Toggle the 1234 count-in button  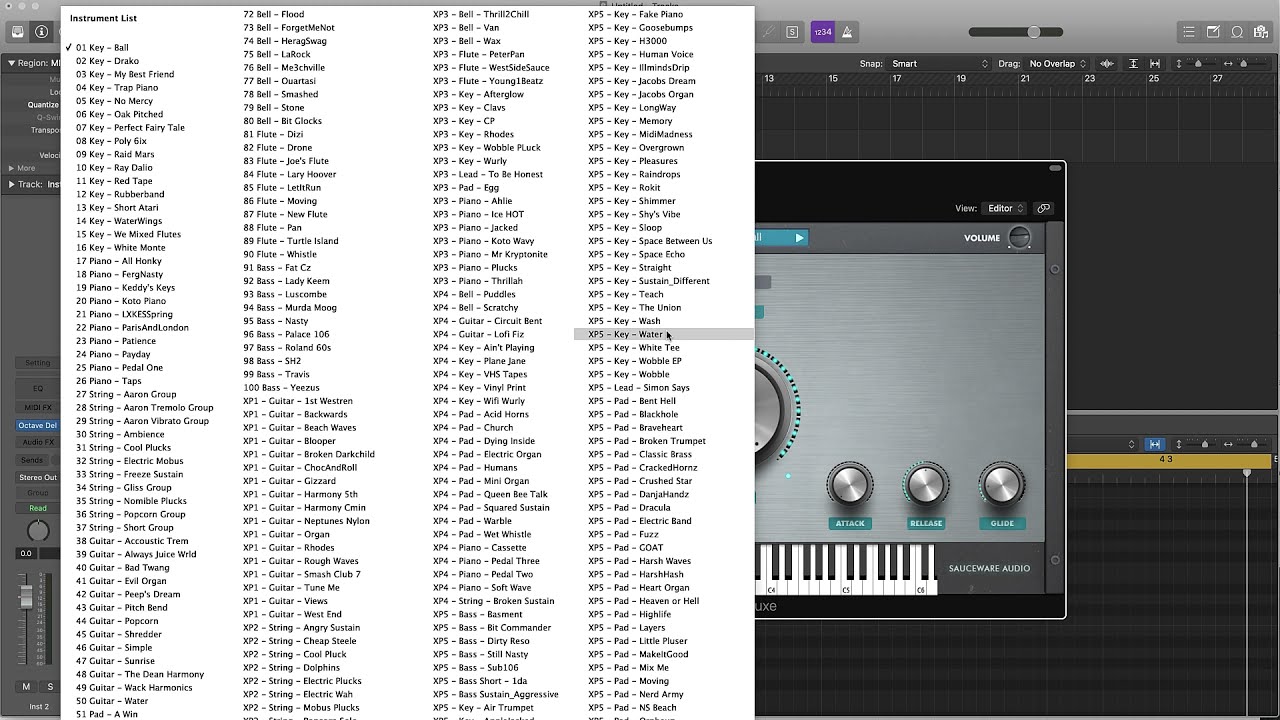[822, 32]
